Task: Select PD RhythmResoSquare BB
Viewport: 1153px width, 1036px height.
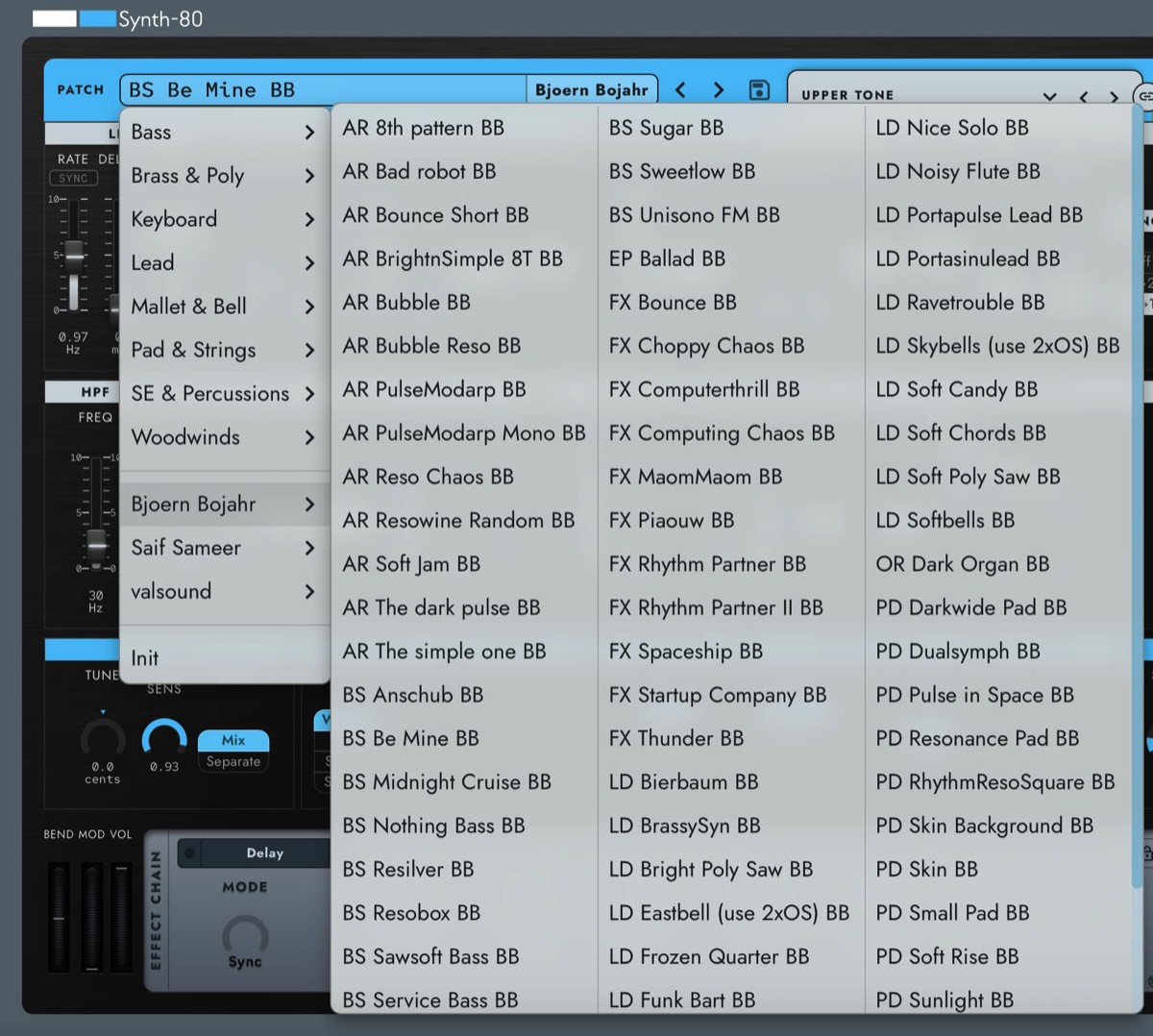Action: pos(997,782)
